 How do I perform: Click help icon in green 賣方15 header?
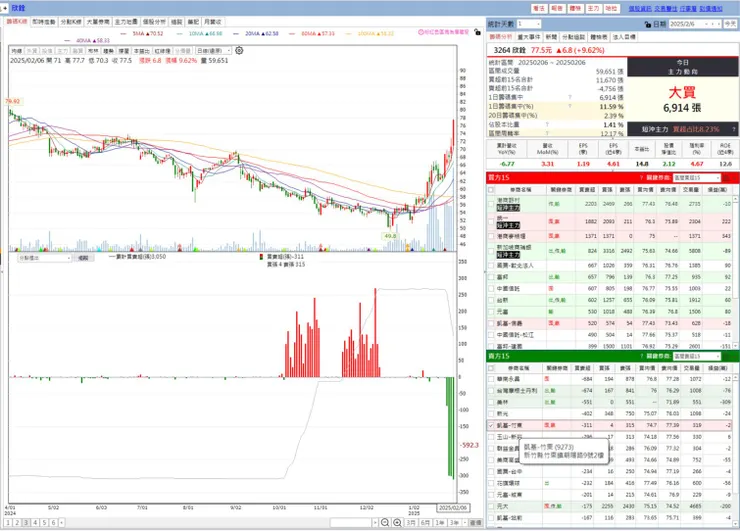click(641, 356)
